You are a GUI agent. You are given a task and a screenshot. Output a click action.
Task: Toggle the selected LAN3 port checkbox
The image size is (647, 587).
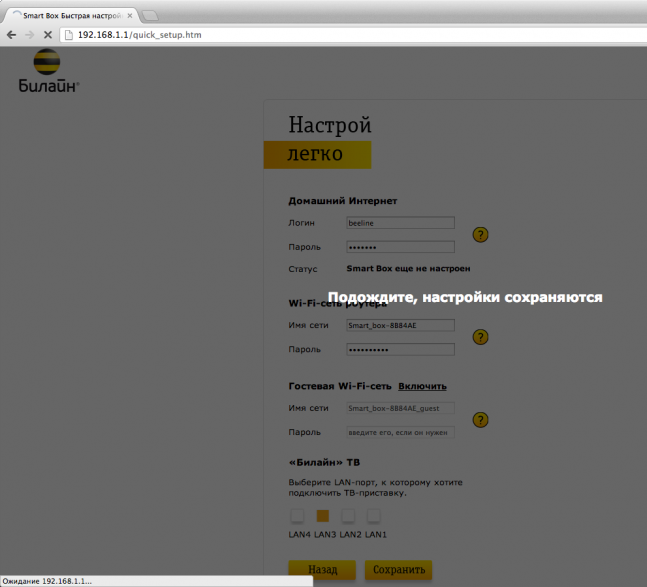[x=323, y=516]
